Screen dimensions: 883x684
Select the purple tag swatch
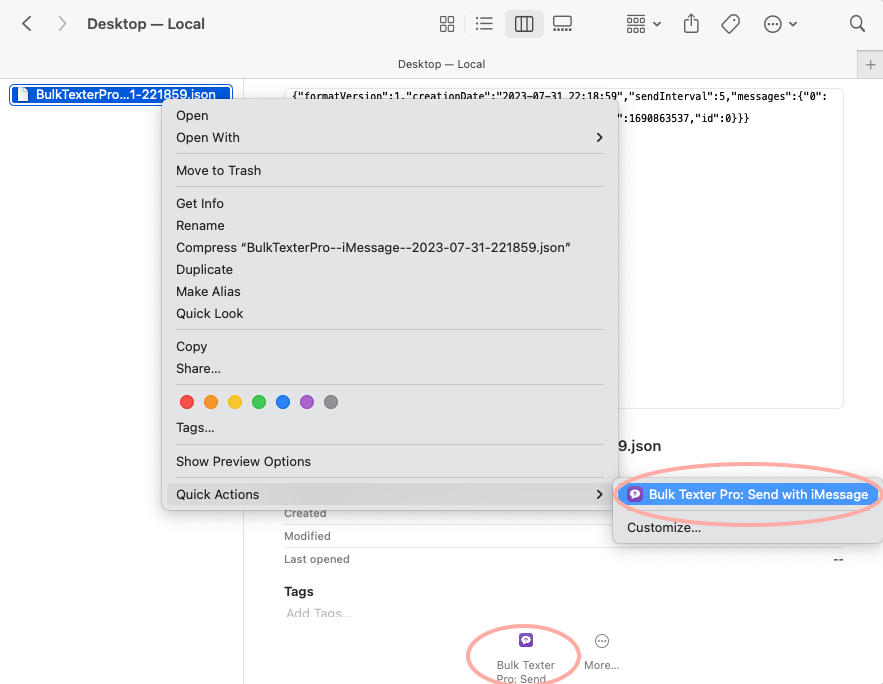(x=307, y=402)
